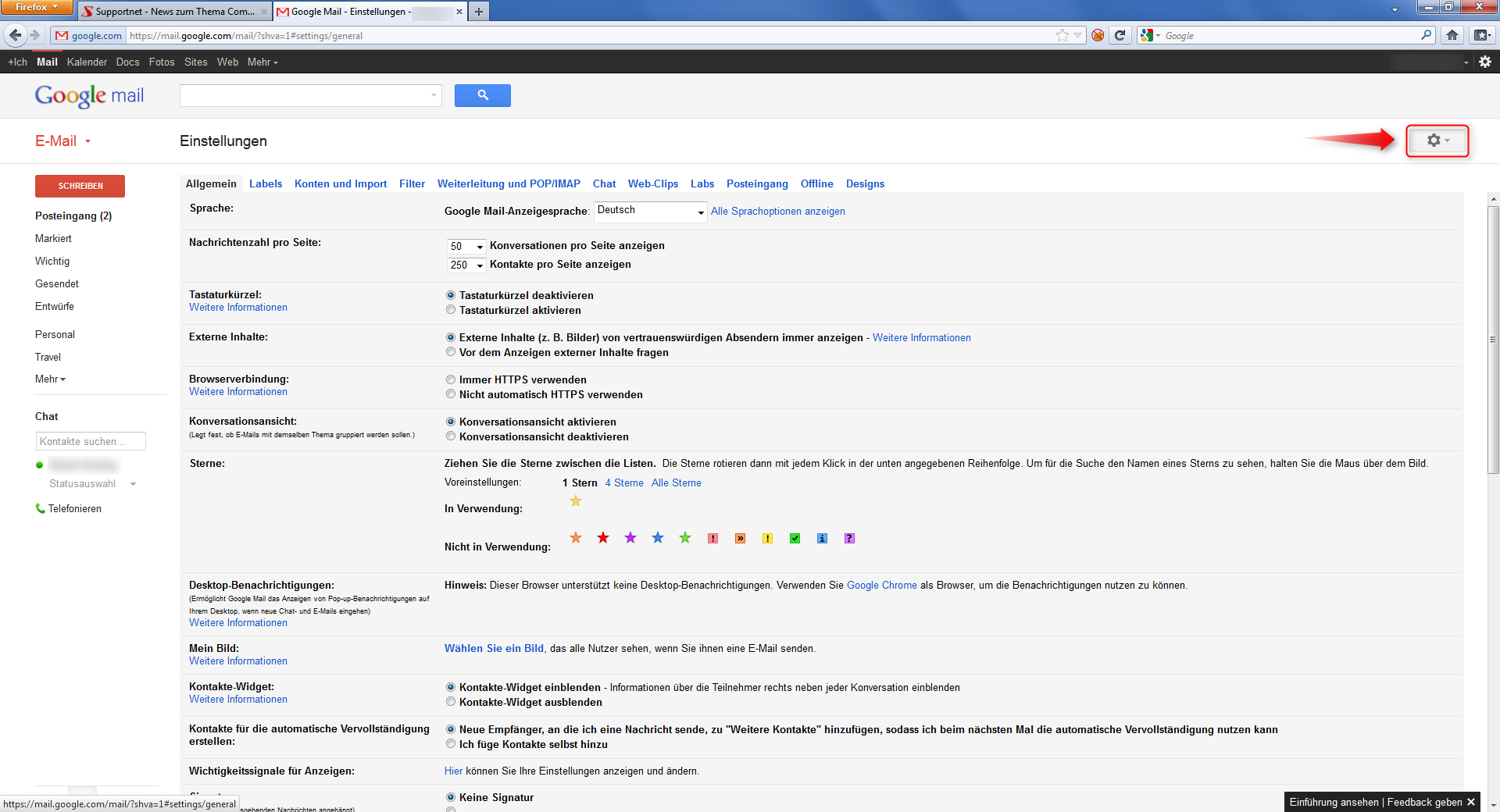Viewport: 1500px width, 812px height.
Task: Open the search options dropdown arrow
Action: pos(434,95)
